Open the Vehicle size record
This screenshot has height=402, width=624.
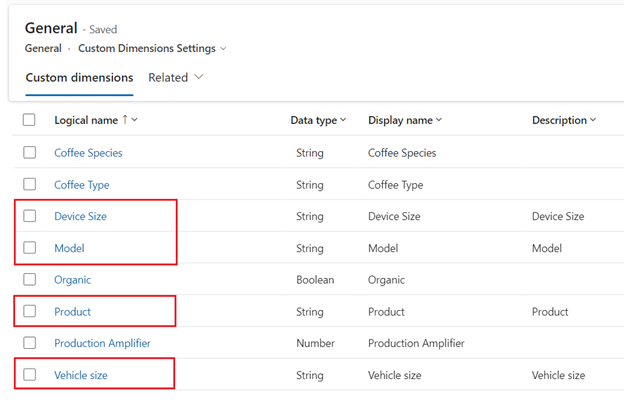pos(81,375)
